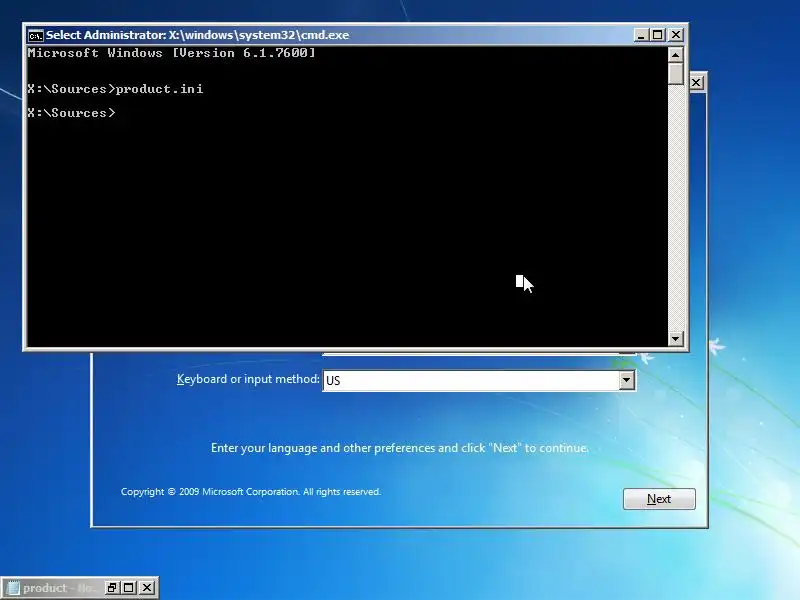Maximize the minimized product Notepad window
This screenshot has height=600, width=800.
coord(129,588)
